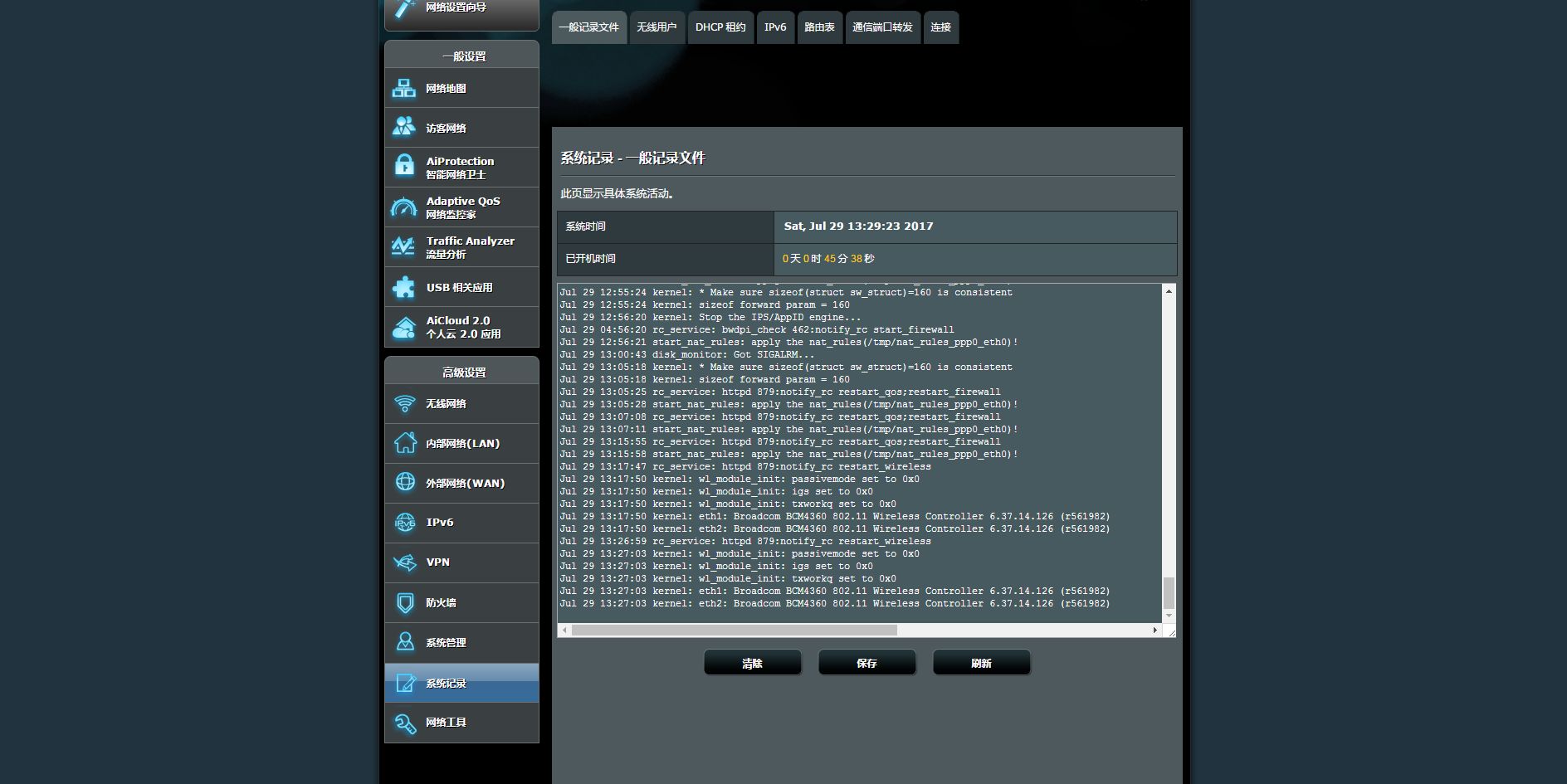Screen dimensions: 1567x784
Task: Click the system time value Sat, Jul 29
Action: [x=858, y=226]
